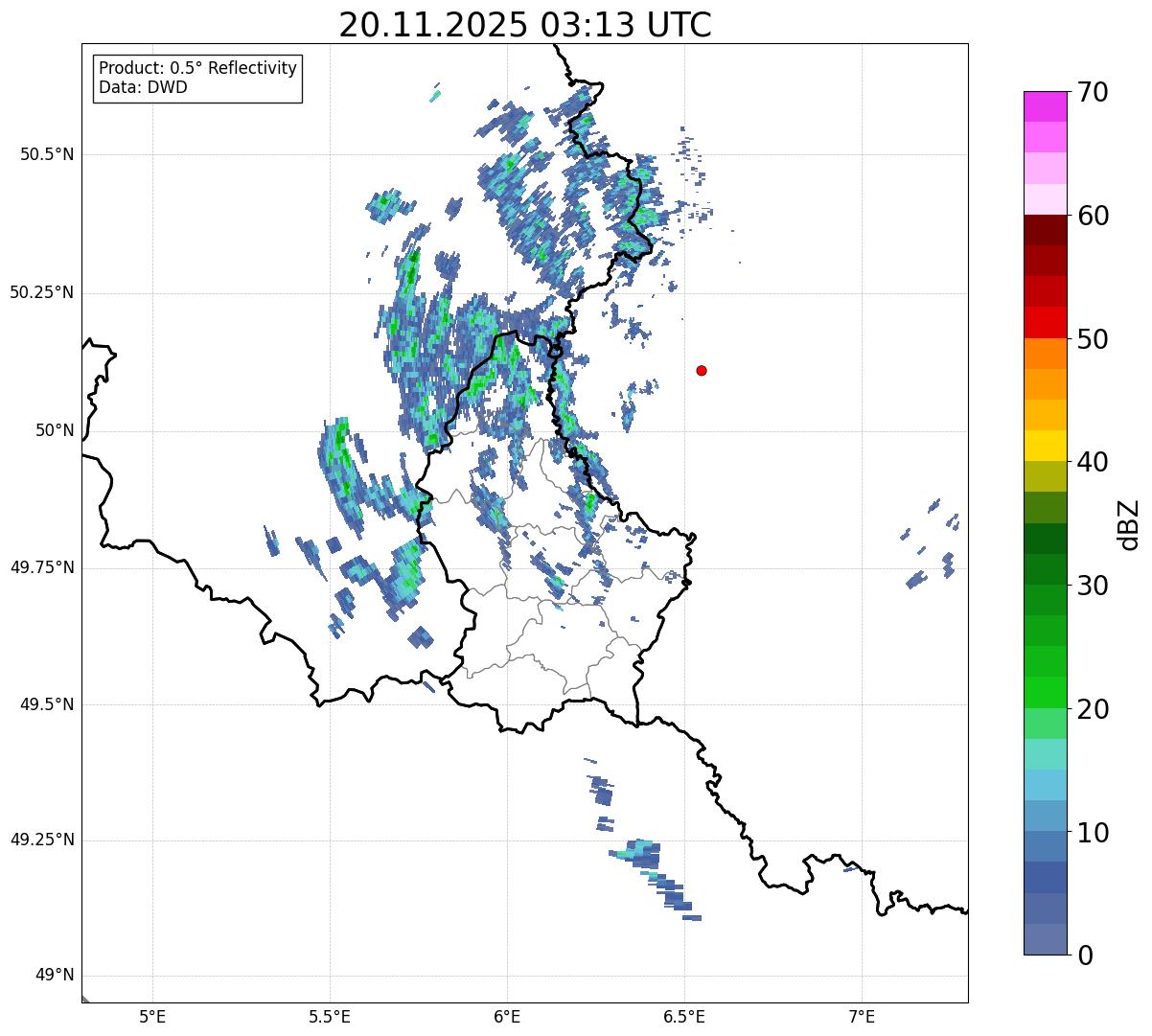The image size is (1152, 1036).
Task: Pick the yellow 40-42 dBZ colorbar segment
Action: 1046,446
